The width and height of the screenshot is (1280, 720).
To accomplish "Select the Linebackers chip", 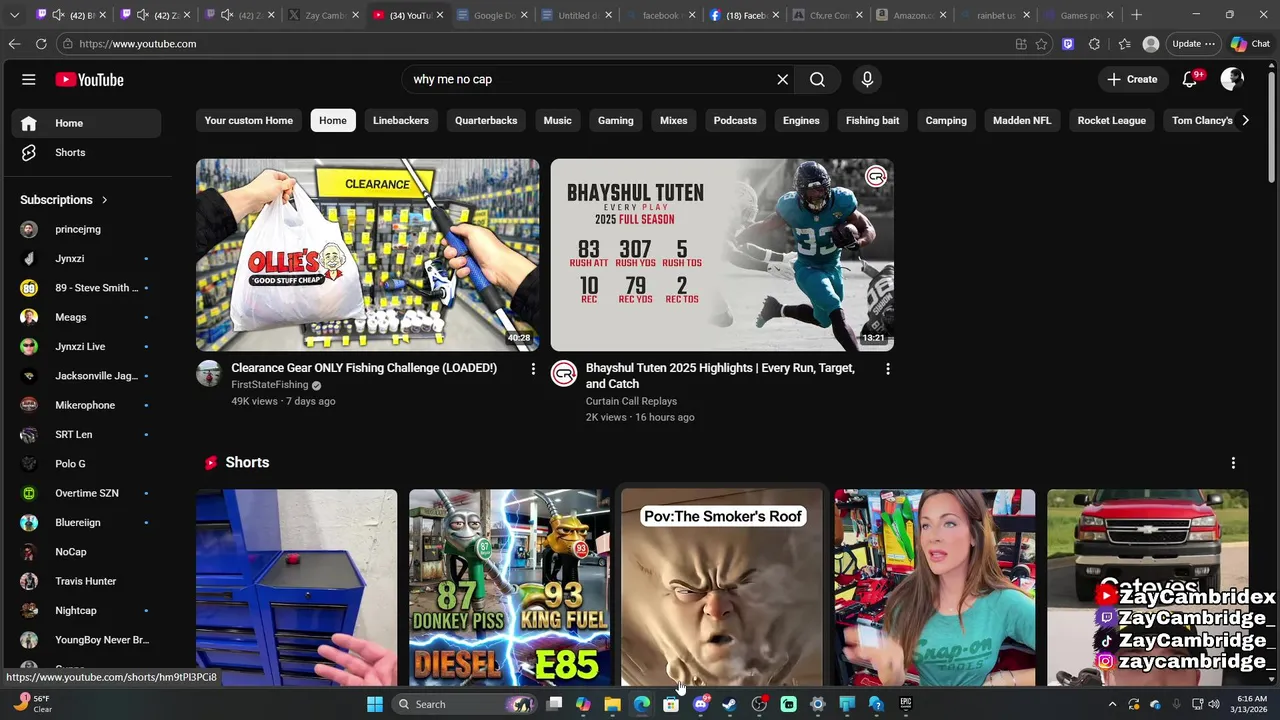I will (401, 121).
